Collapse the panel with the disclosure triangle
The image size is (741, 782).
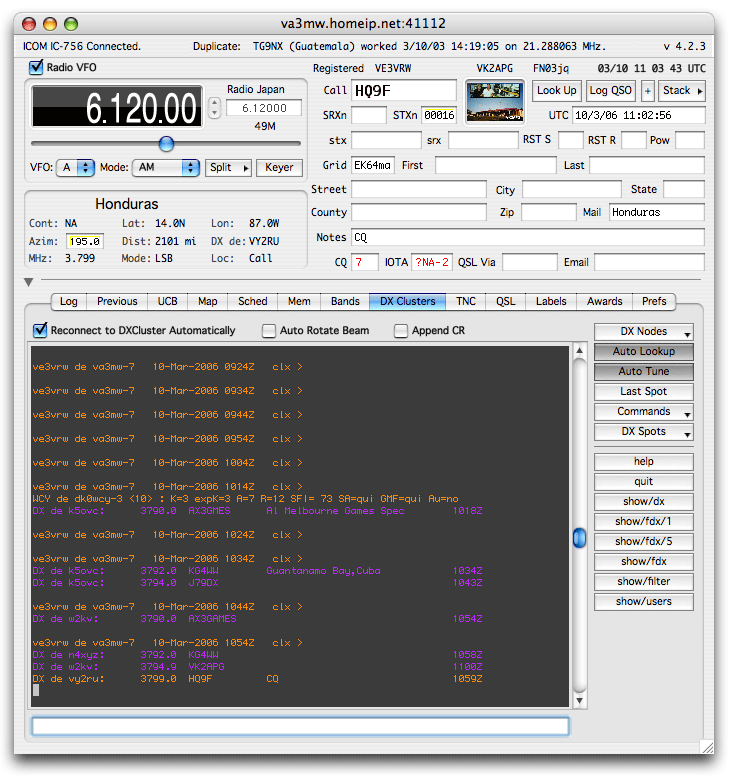tap(29, 283)
